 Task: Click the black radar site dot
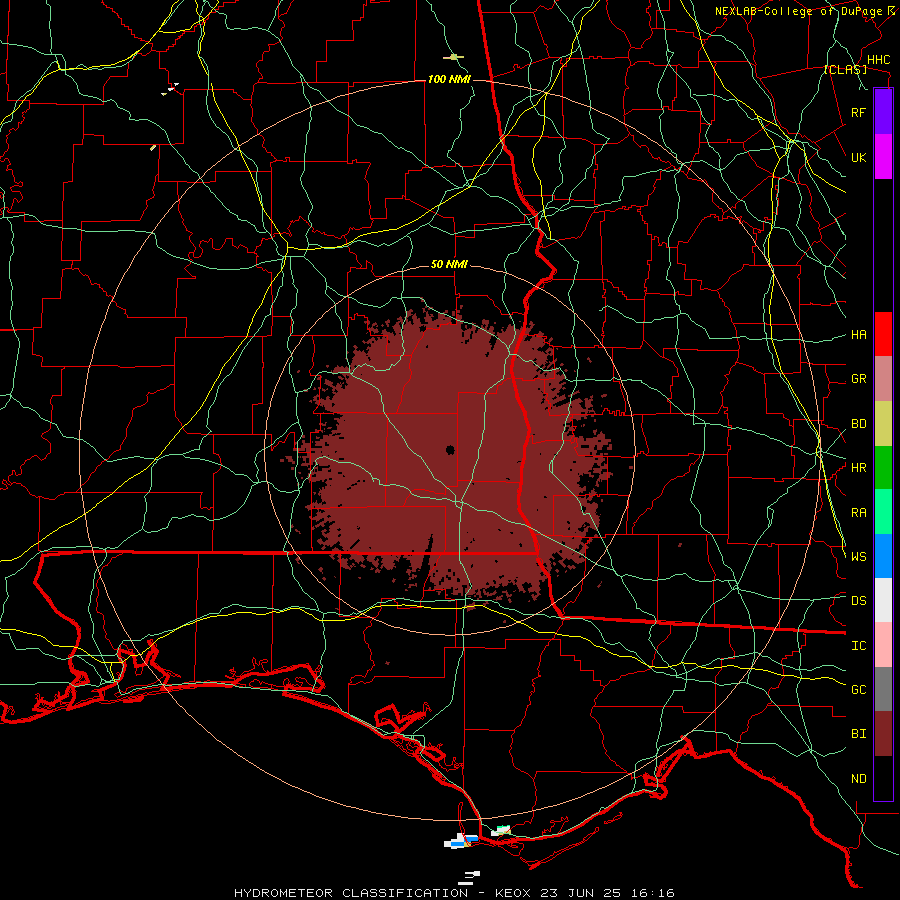[x=450, y=450]
